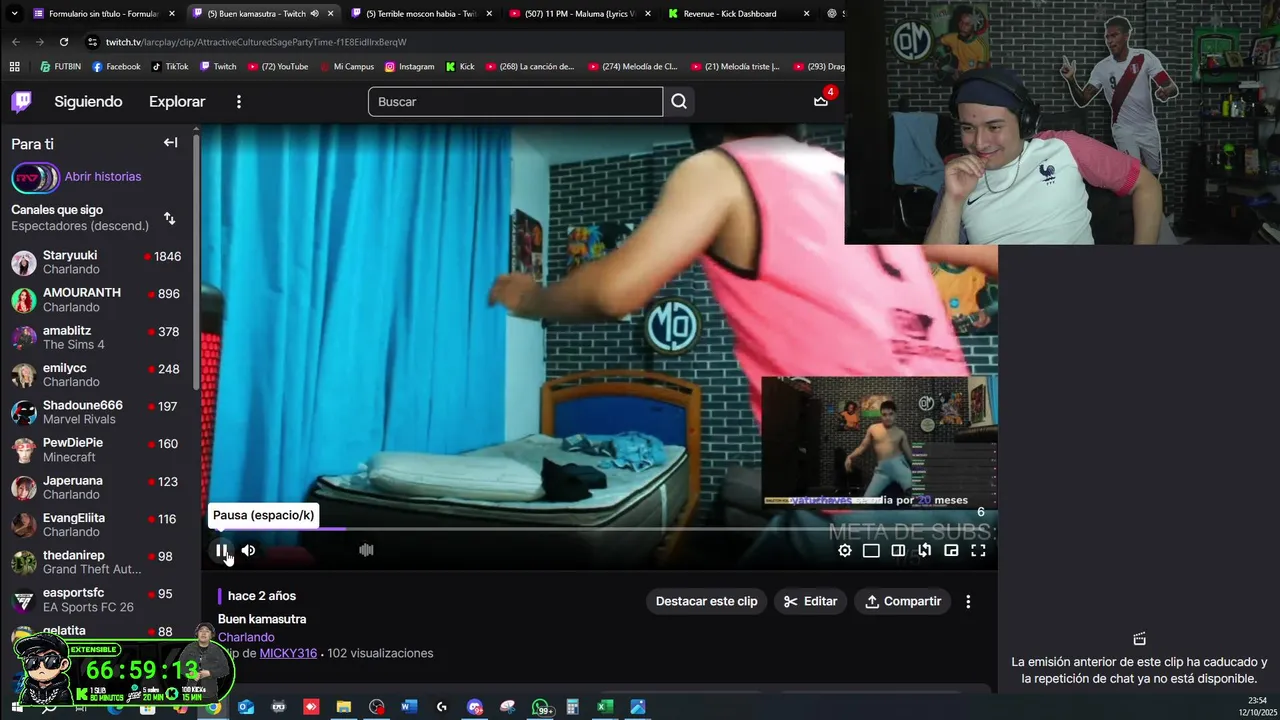Pause the clip playback

click(221, 550)
